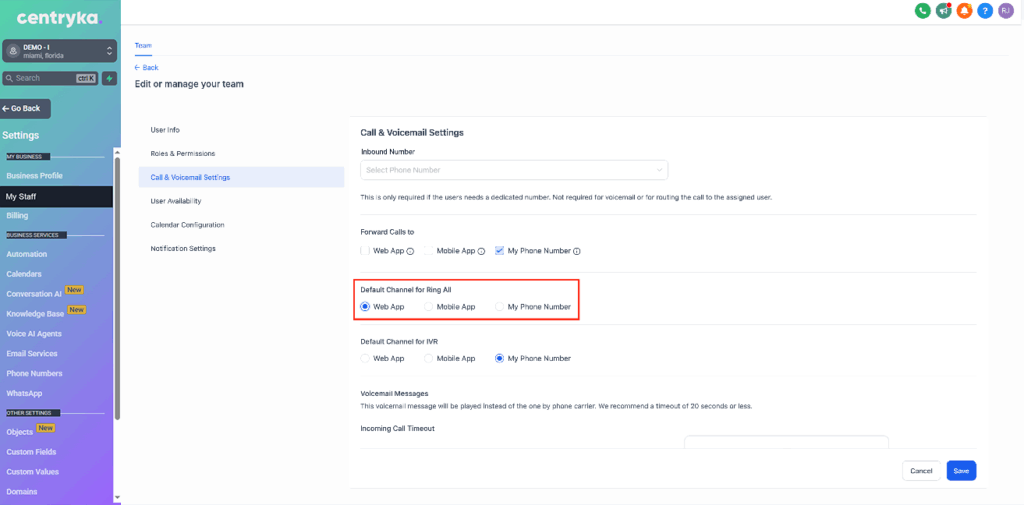Click the megaphone announcements icon
Image resolution: width=1024 pixels, height=505 pixels.
point(943,11)
